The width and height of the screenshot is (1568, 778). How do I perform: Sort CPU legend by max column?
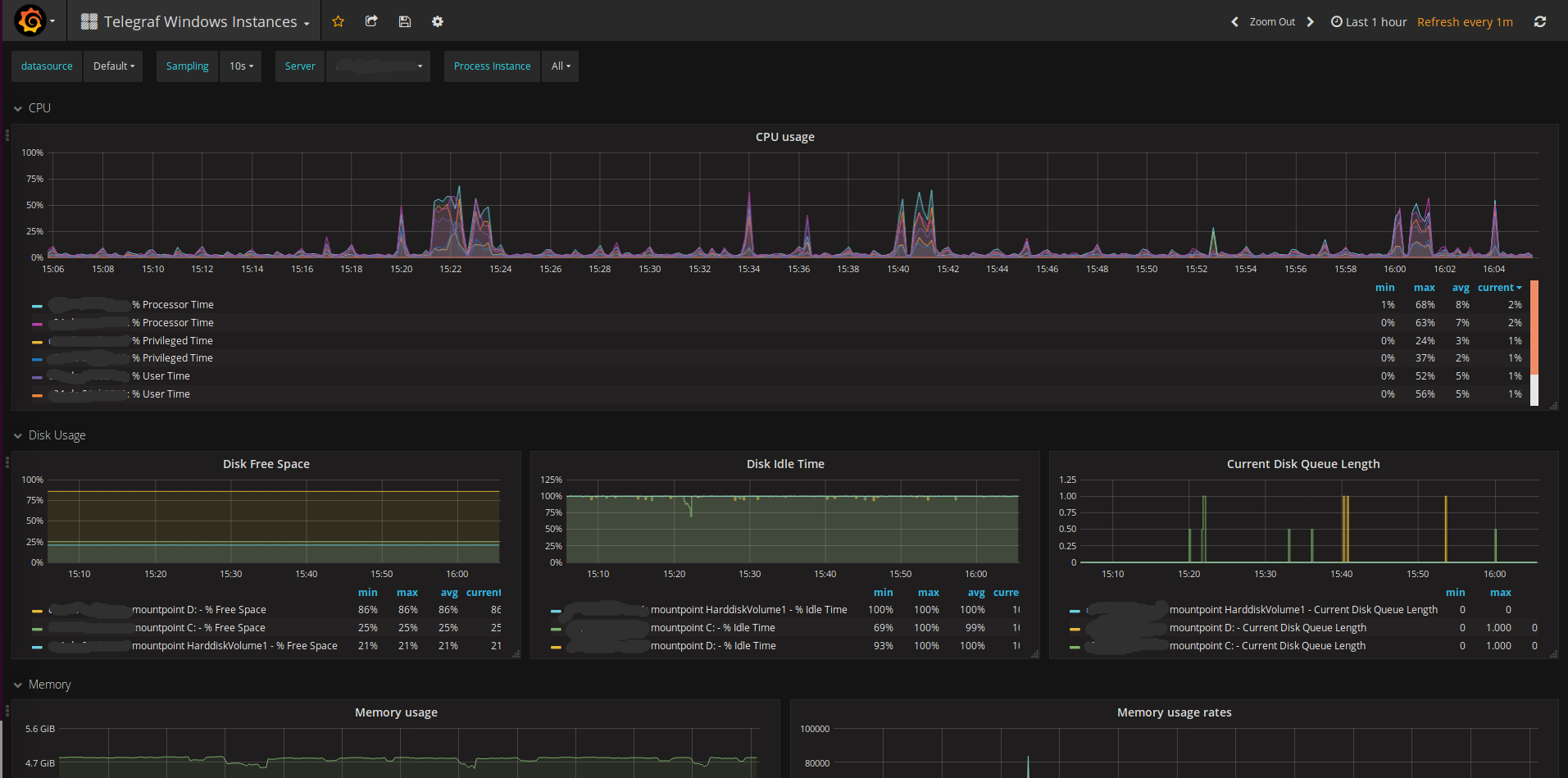(x=1424, y=288)
